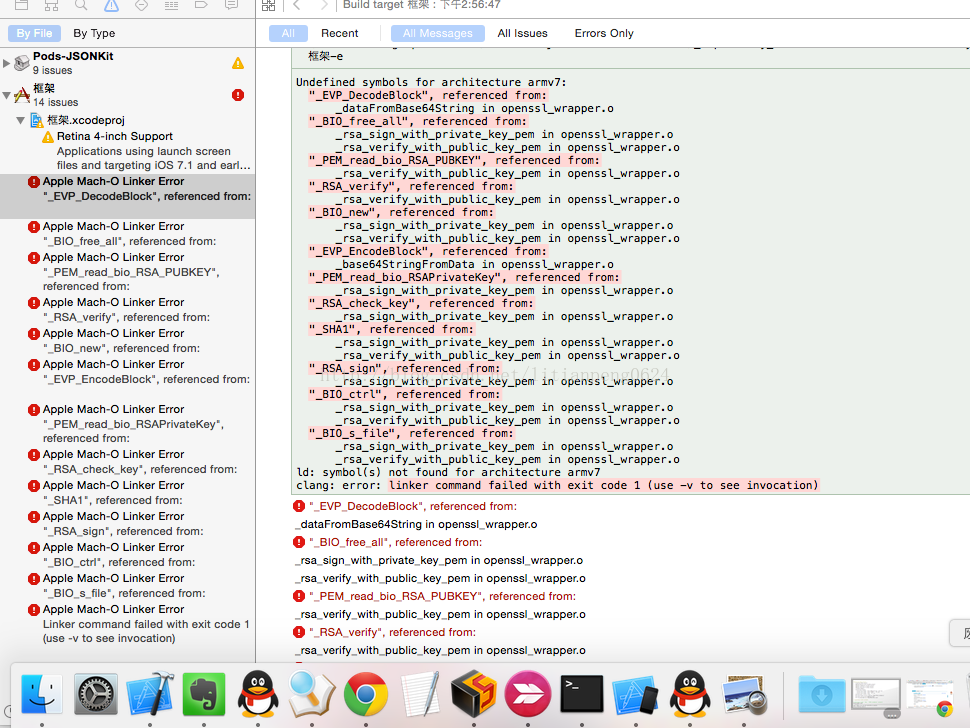This screenshot has width=970, height=728.
Task: Select the Retina 4-inch Support warning
Action: tap(127, 151)
